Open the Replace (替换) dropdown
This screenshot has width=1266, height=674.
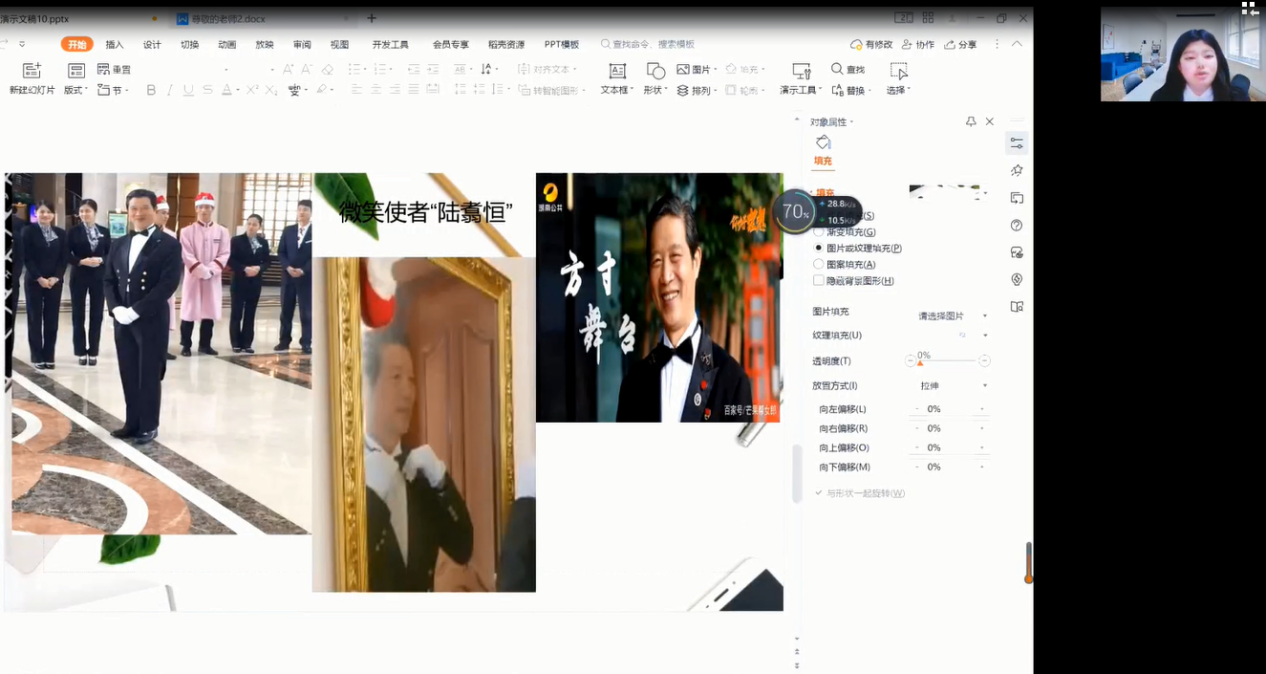(850, 90)
